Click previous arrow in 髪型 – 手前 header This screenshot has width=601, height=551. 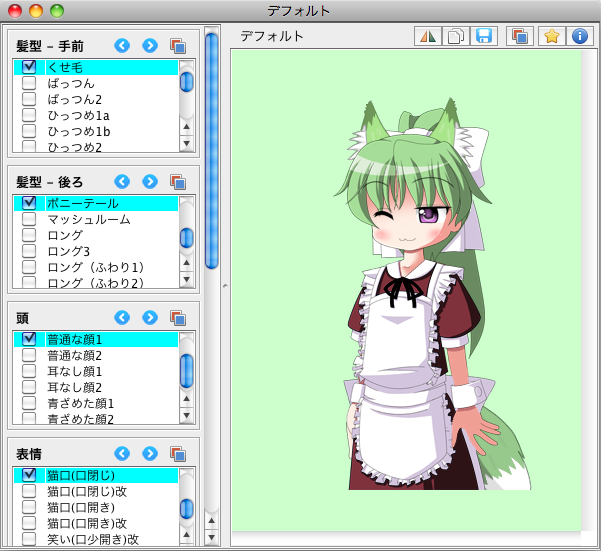pos(122,45)
